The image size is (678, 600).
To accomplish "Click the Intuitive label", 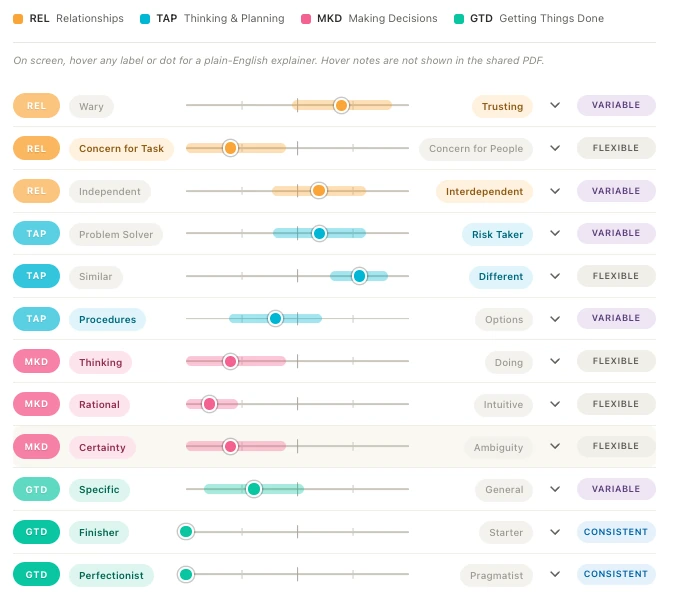I will click(x=503, y=405).
